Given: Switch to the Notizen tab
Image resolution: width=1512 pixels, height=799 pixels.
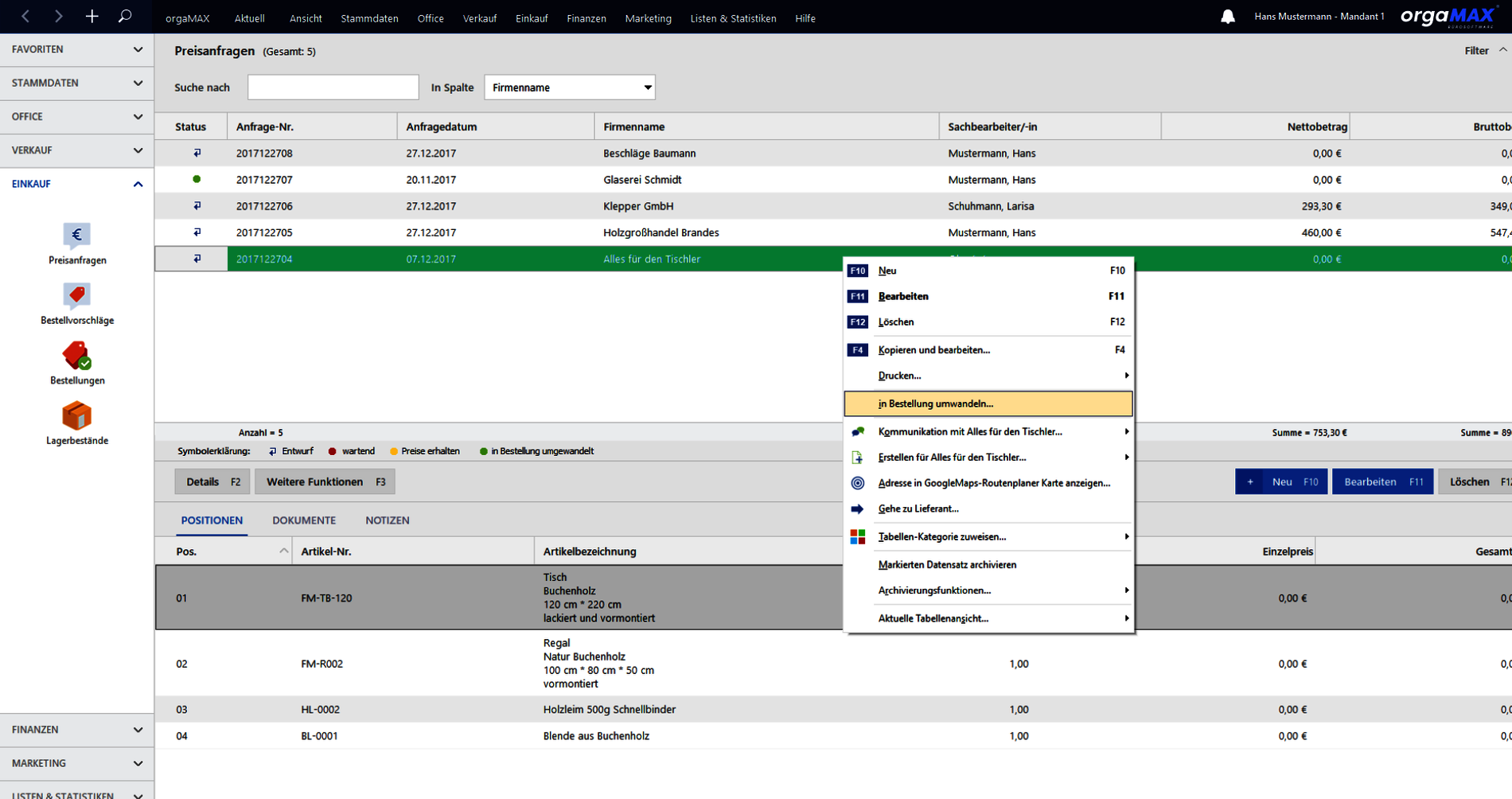Looking at the screenshot, I should [x=388, y=520].
